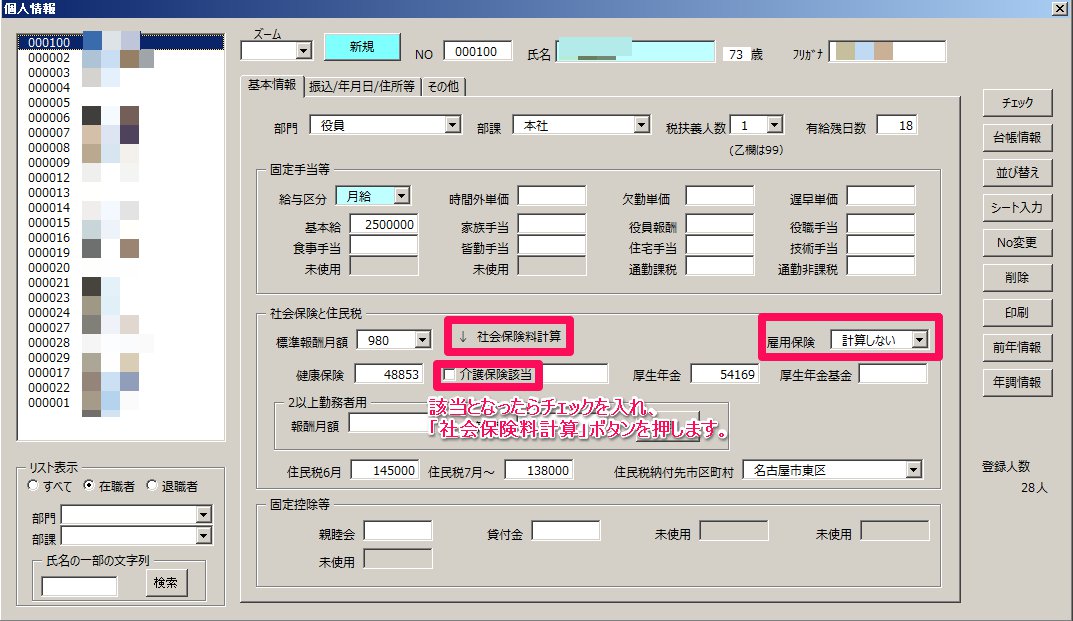Click the 住民税6月 field
This screenshot has height=621, width=1073.
point(385,470)
